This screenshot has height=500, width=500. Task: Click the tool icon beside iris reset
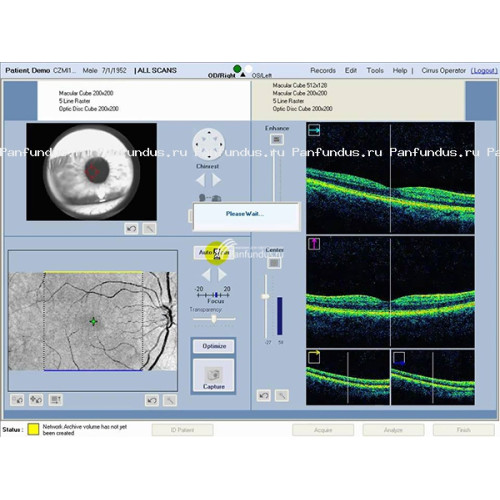click(x=149, y=229)
